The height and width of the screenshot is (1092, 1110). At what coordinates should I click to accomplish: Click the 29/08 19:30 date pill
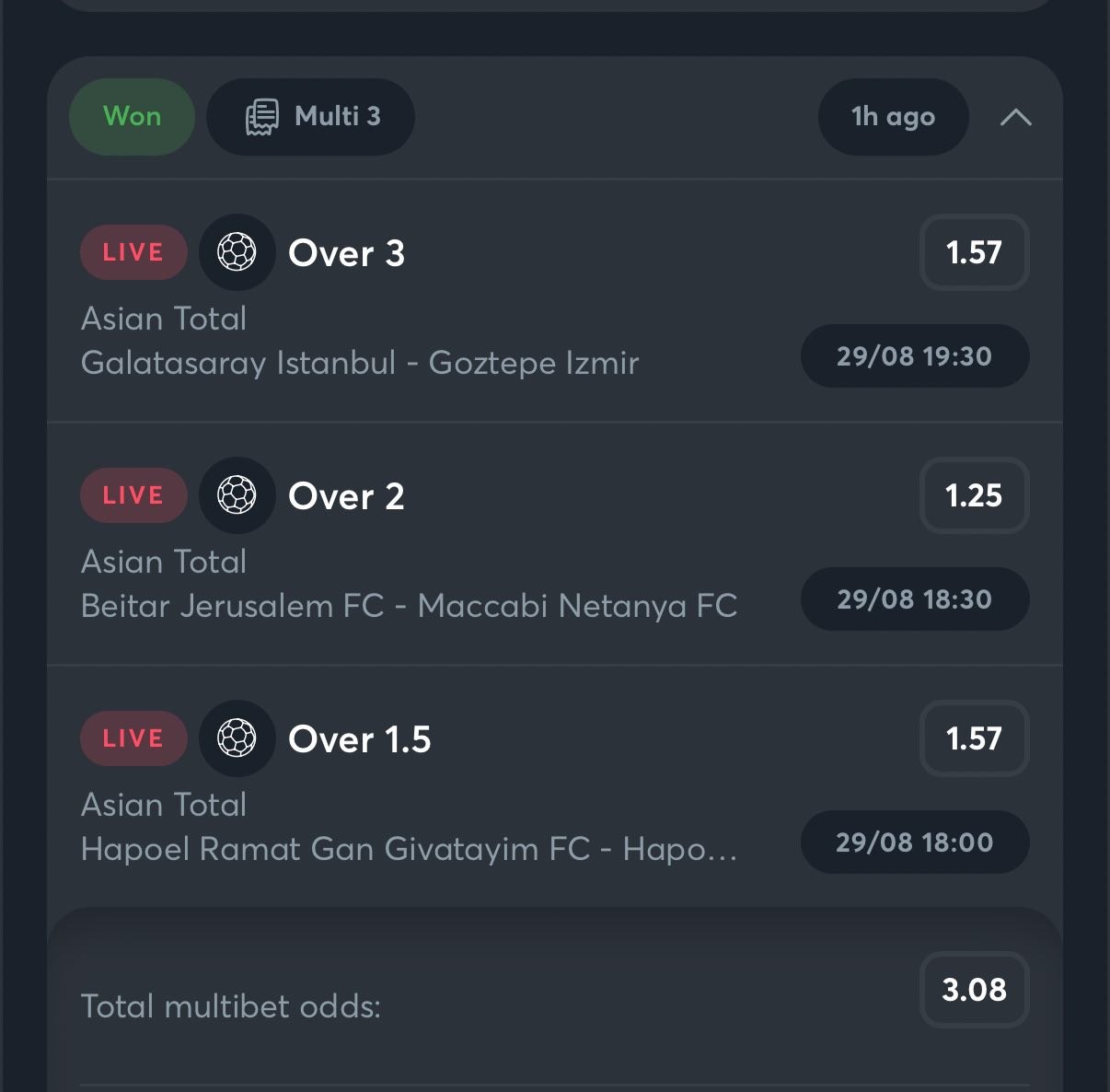pyautogui.click(x=915, y=356)
